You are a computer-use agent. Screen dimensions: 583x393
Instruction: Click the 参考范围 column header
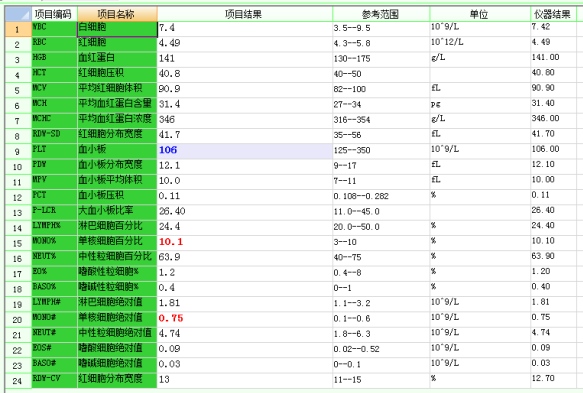click(381, 14)
